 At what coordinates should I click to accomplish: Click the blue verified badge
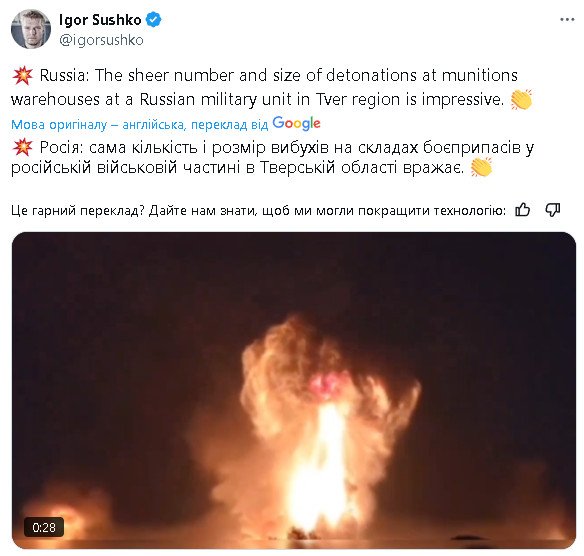tap(153, 20)
